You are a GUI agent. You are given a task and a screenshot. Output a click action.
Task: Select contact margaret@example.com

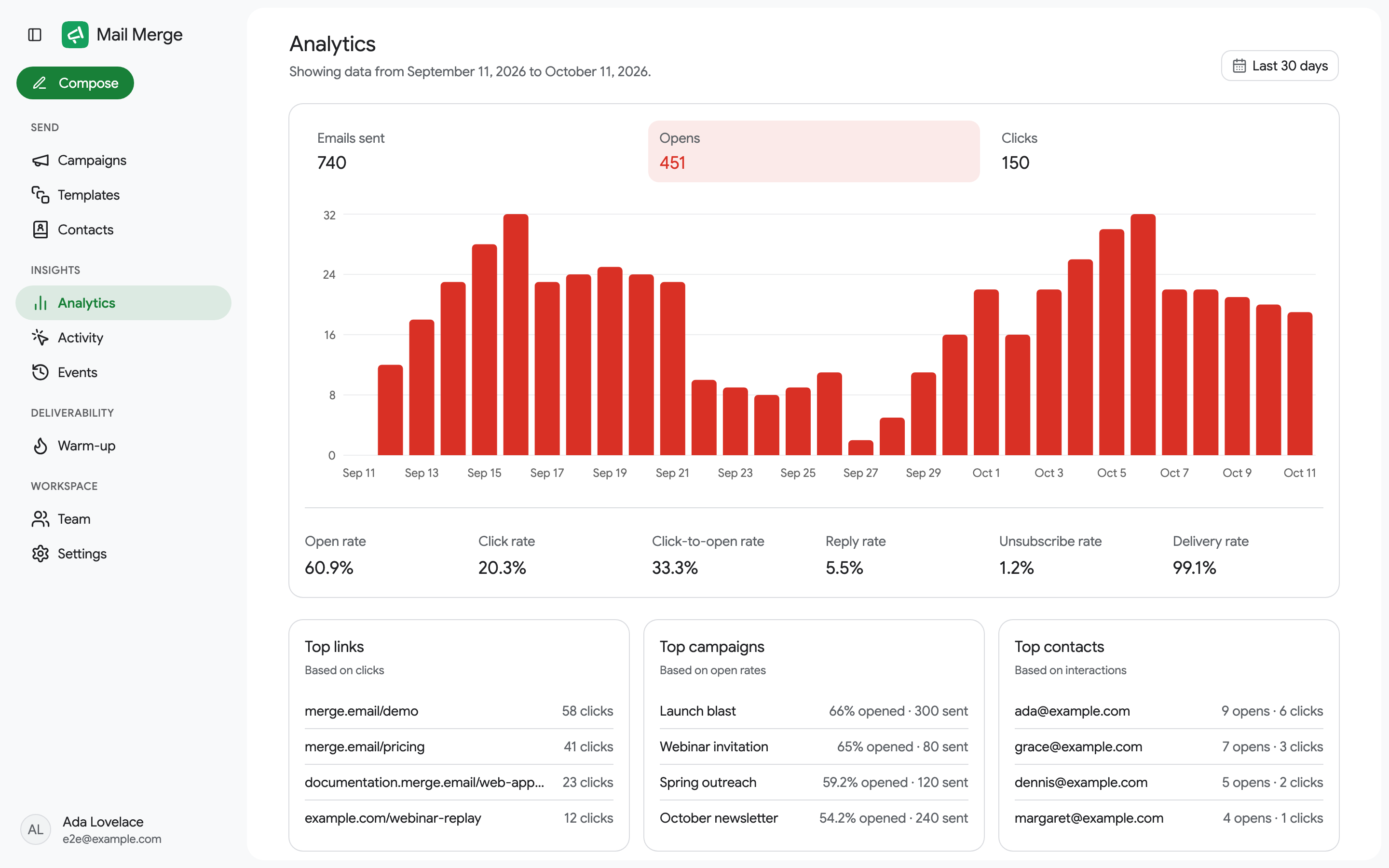1169,818
